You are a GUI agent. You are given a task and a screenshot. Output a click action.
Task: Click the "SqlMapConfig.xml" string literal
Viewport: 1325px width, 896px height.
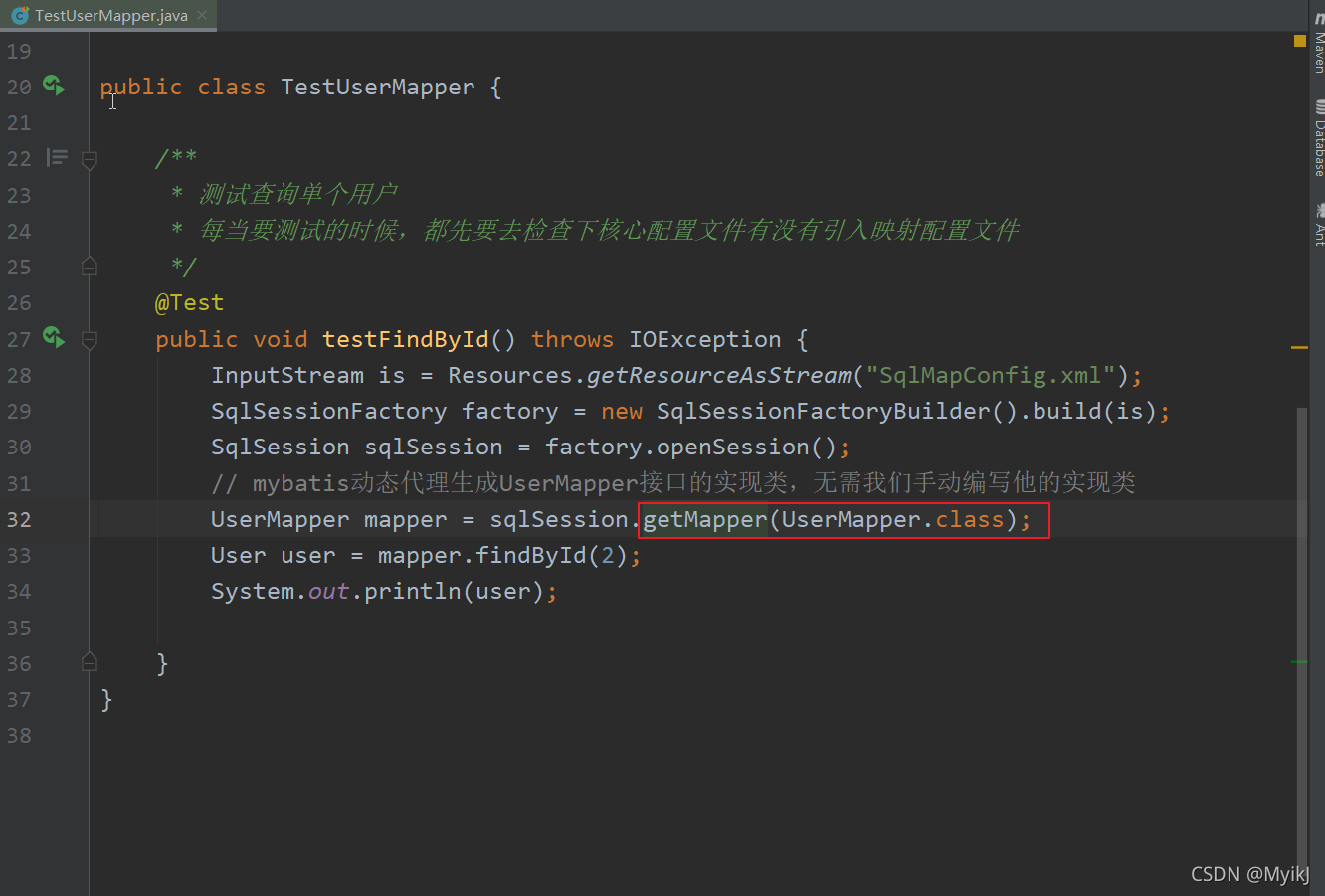991,375
